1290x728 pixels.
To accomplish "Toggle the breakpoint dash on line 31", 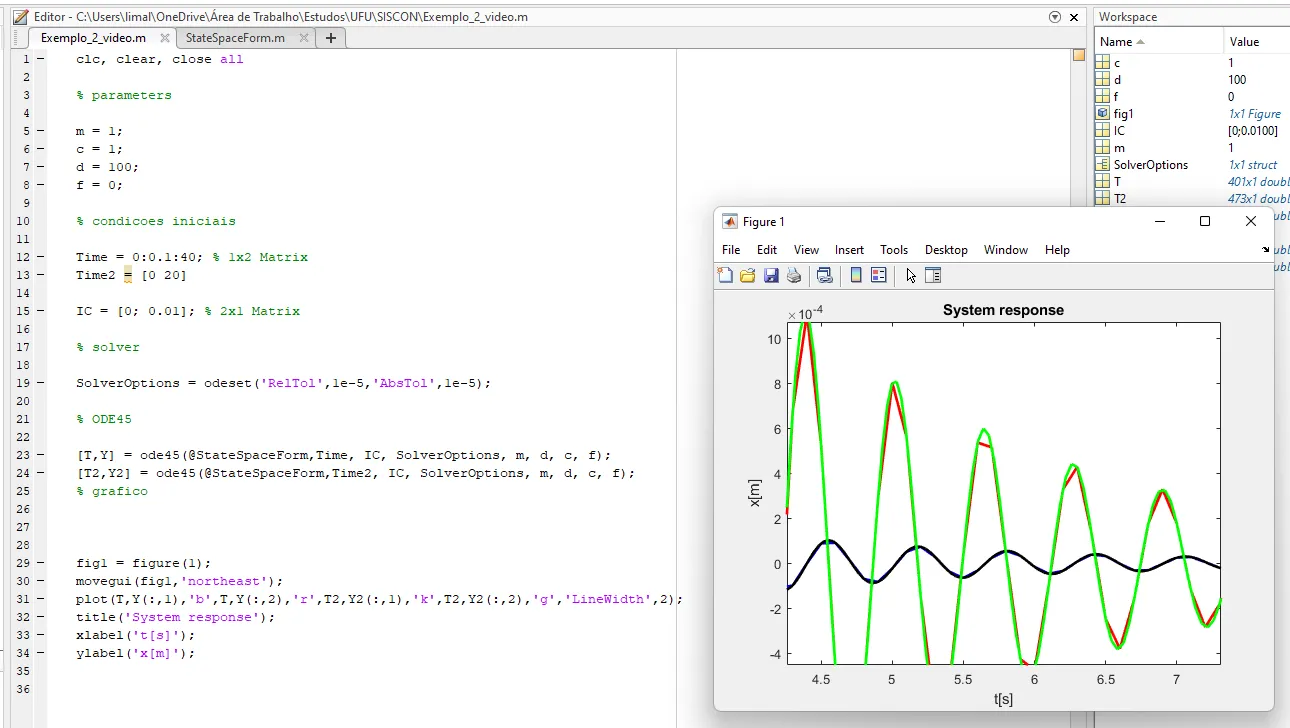I will point(40,599).
